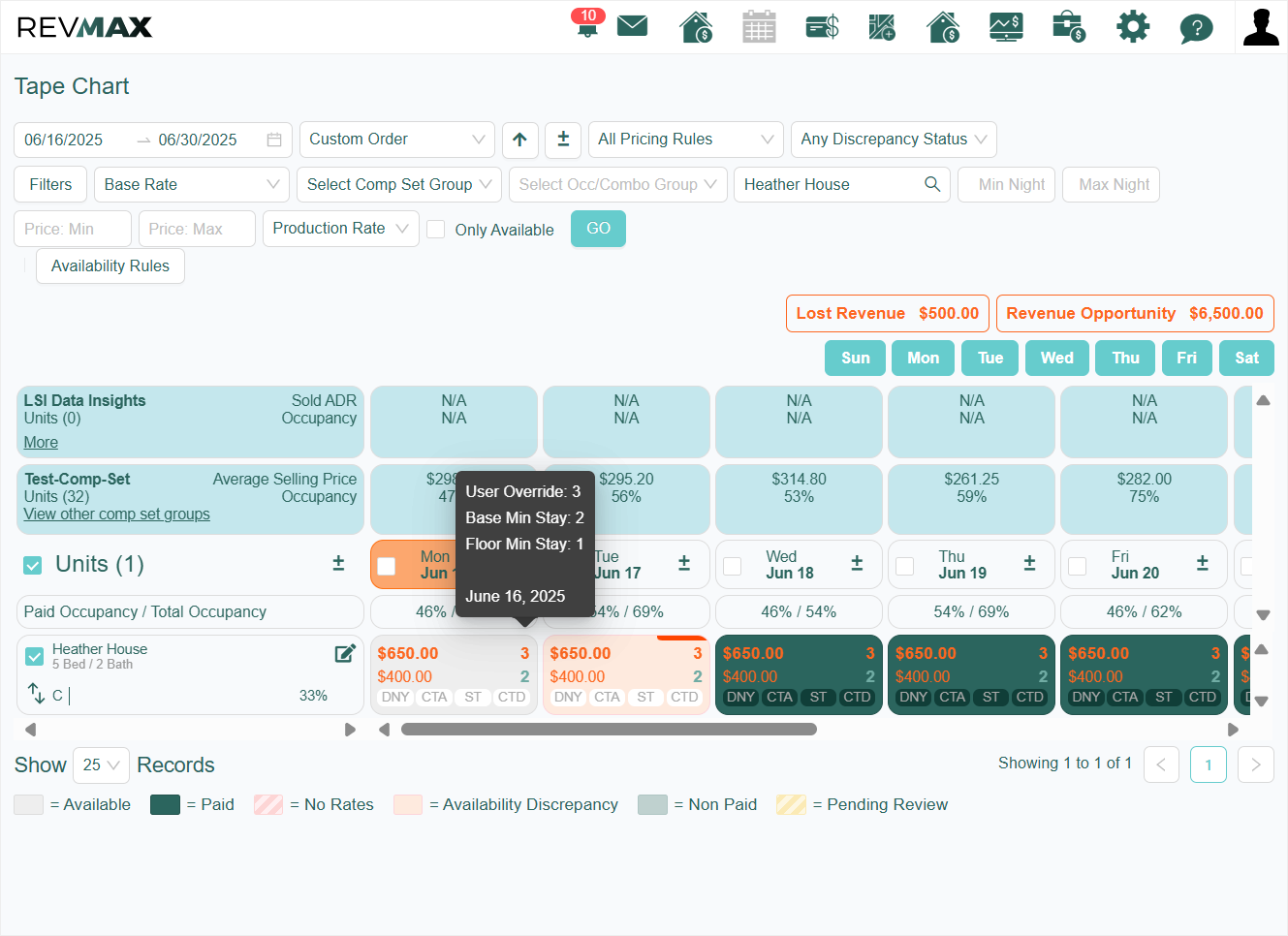Image resolution: width=1288 pixels, height=936 pixels.
Task: Expand the Base Rate dropdown
Action: pyautogui.click(x=192, y=184)
